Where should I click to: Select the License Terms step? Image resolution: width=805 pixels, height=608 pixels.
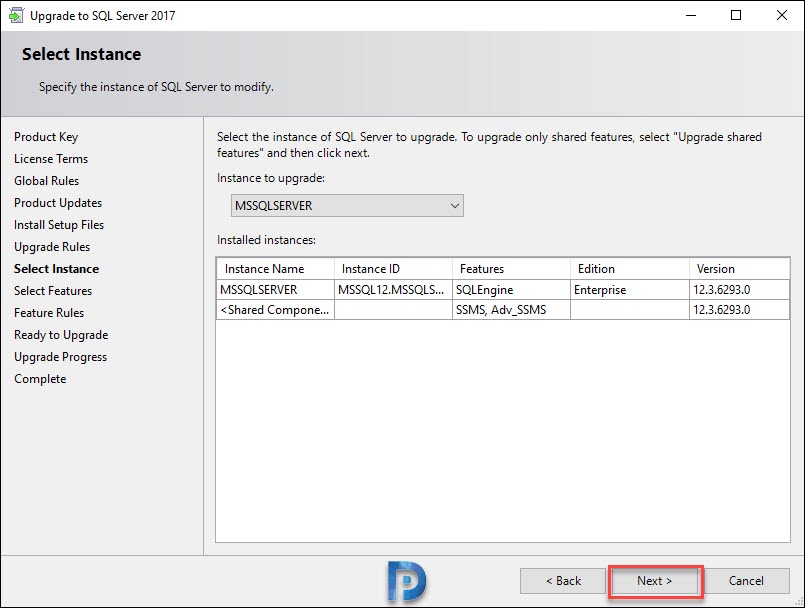51,159
